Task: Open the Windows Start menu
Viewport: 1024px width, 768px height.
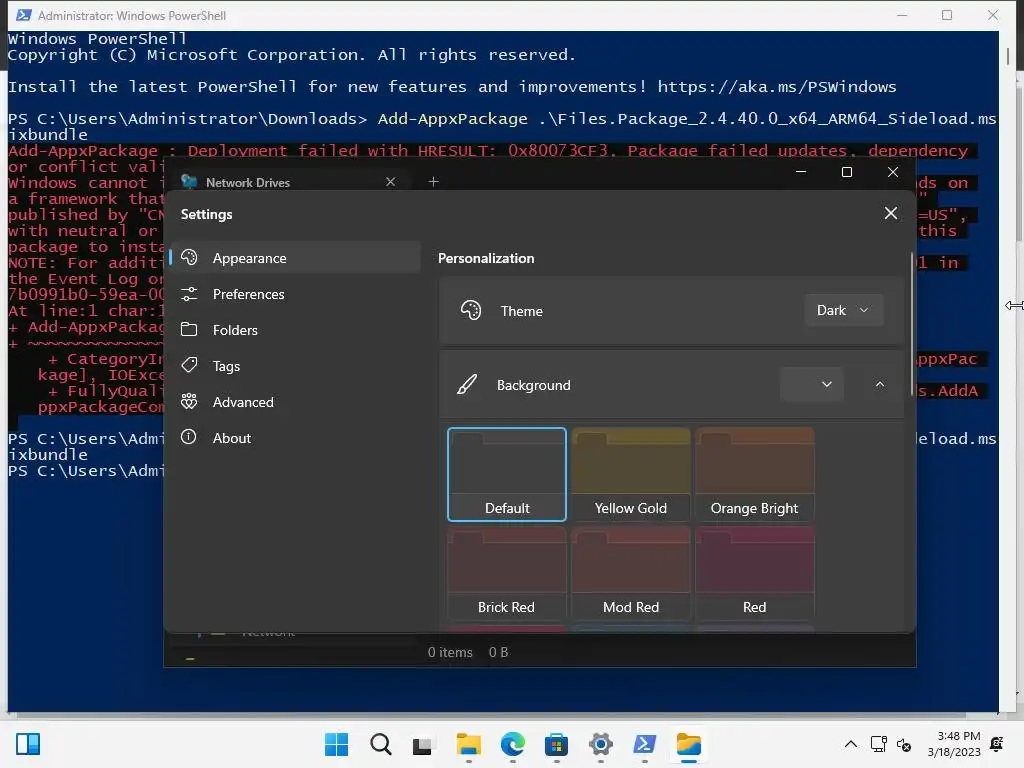Action: pyautogui.click(x=336, y=744)
